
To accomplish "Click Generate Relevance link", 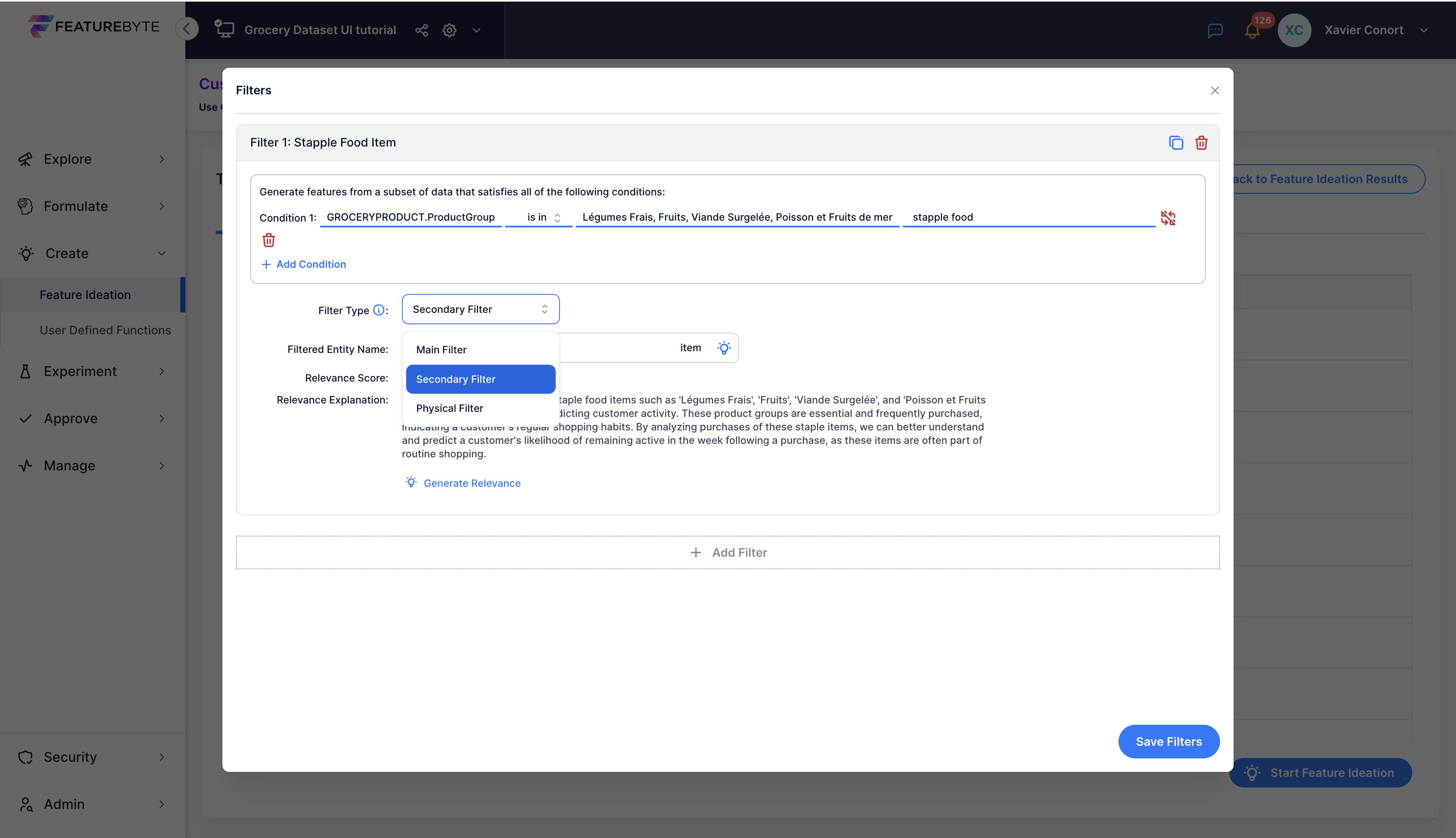I will [463, 483].
